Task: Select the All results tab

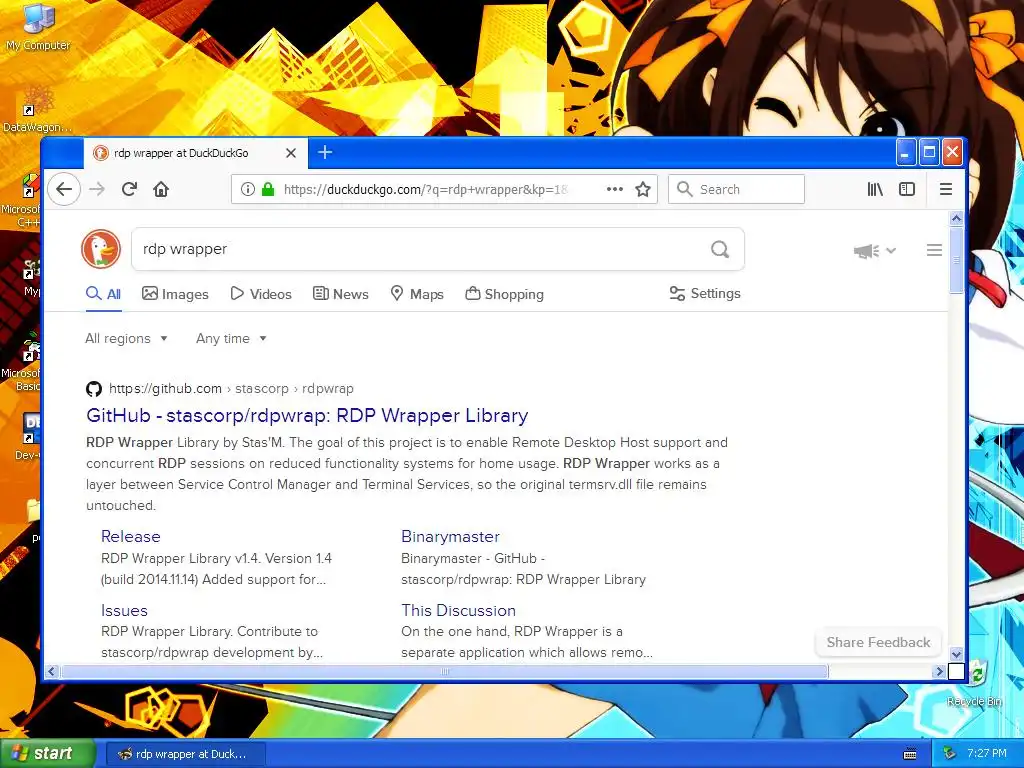Action: 103,294
